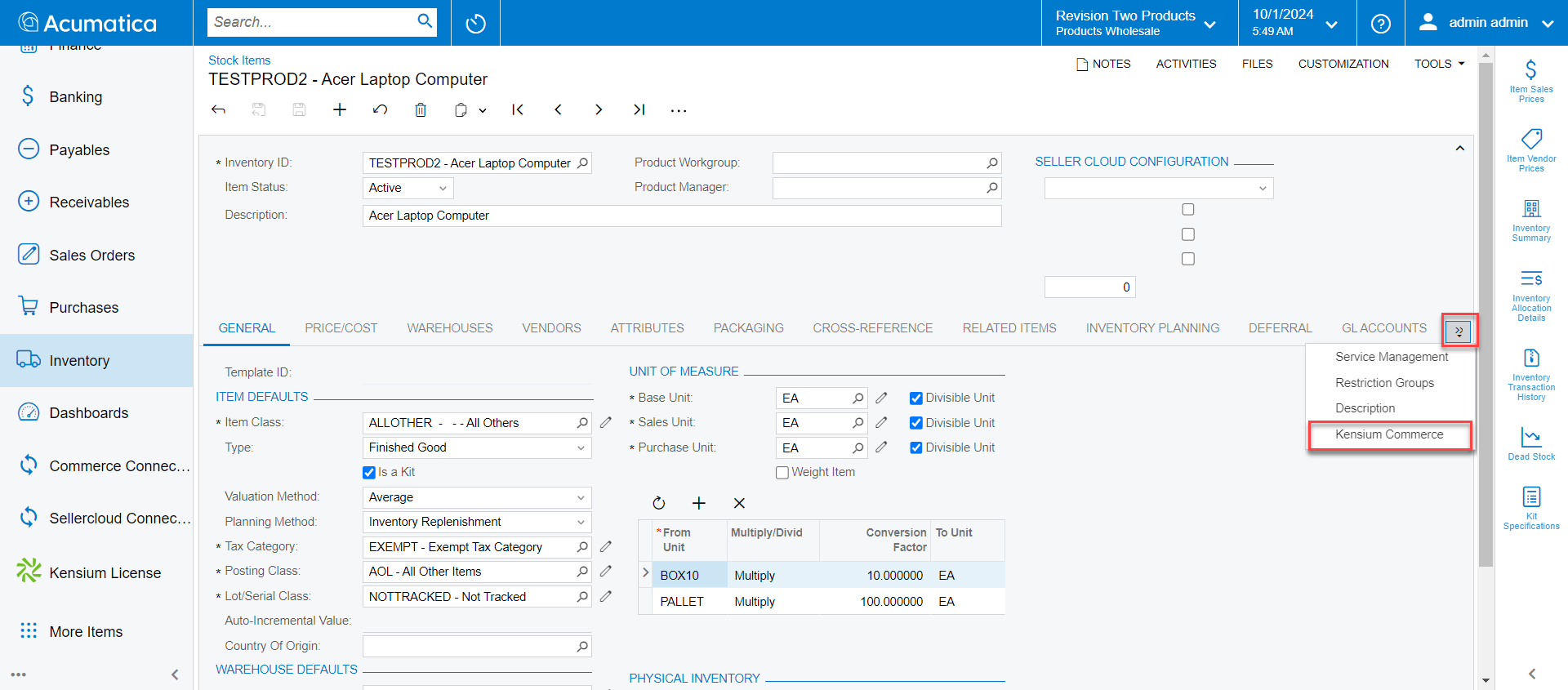Open Inventory Summary side panel
The image size is (1568, 690).
pos(1531,220)
